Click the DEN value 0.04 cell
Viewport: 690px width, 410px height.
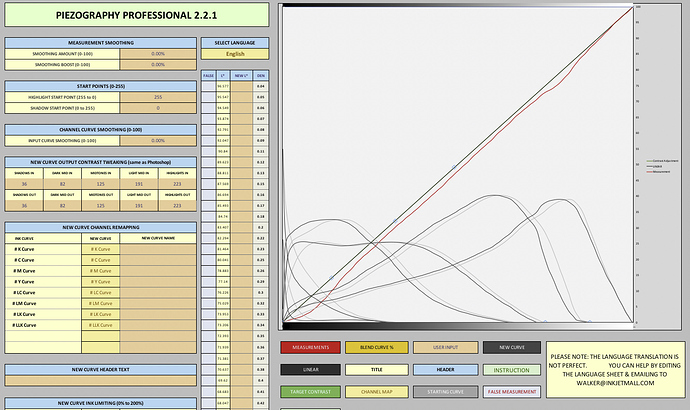tap(261, 86)
